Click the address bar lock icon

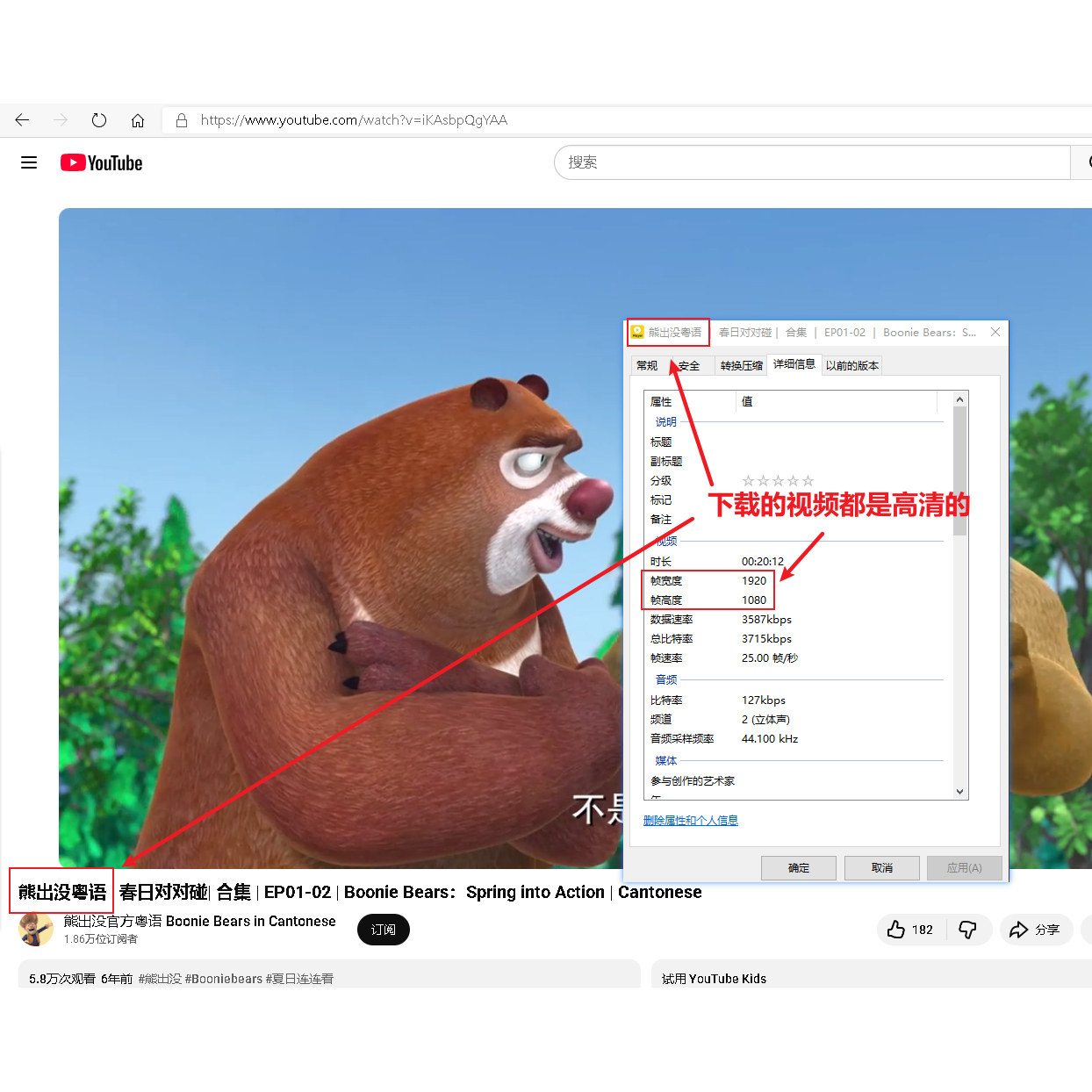[182, 120]
